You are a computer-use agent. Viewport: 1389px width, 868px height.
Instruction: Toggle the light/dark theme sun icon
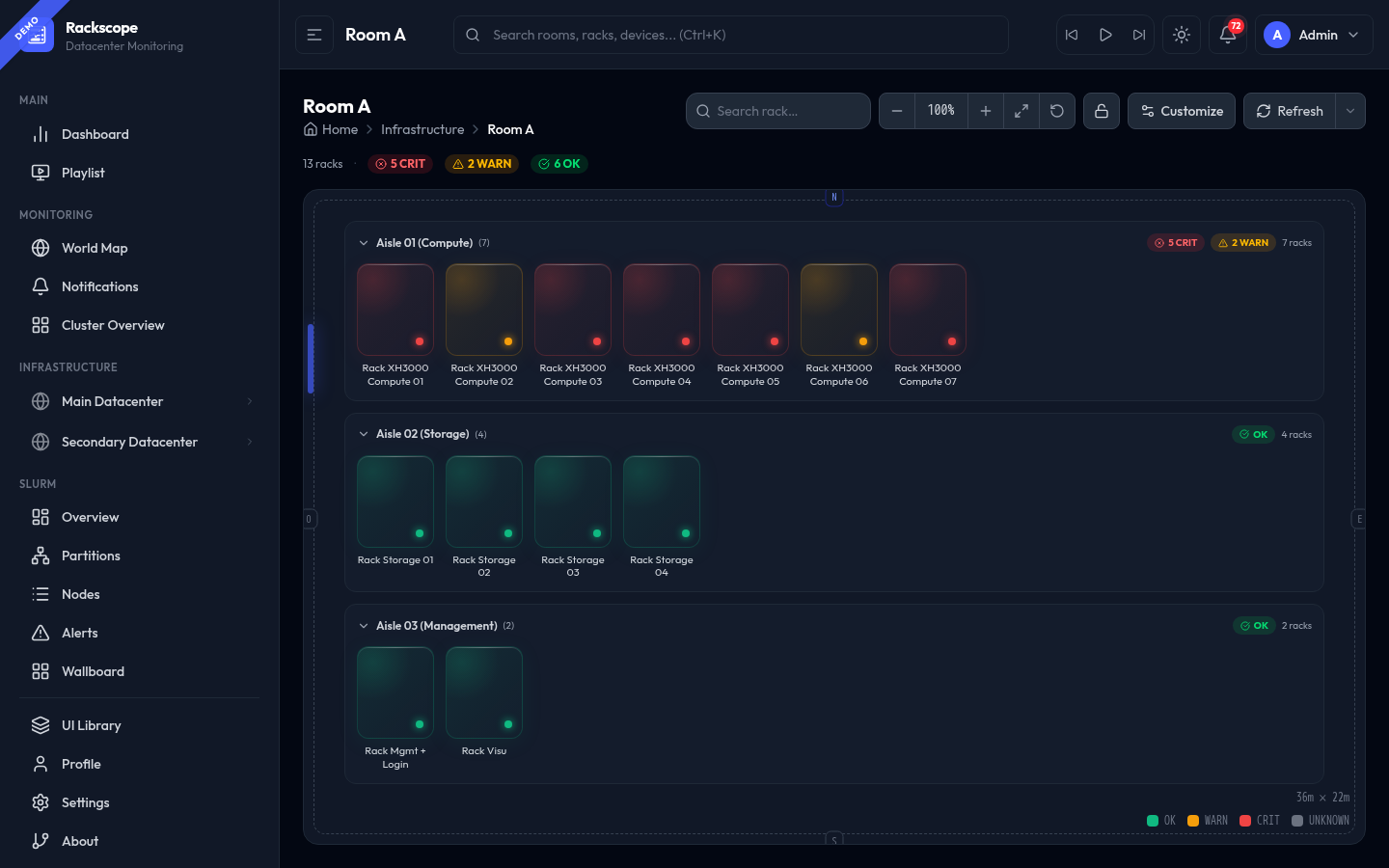pos(1182,35)
